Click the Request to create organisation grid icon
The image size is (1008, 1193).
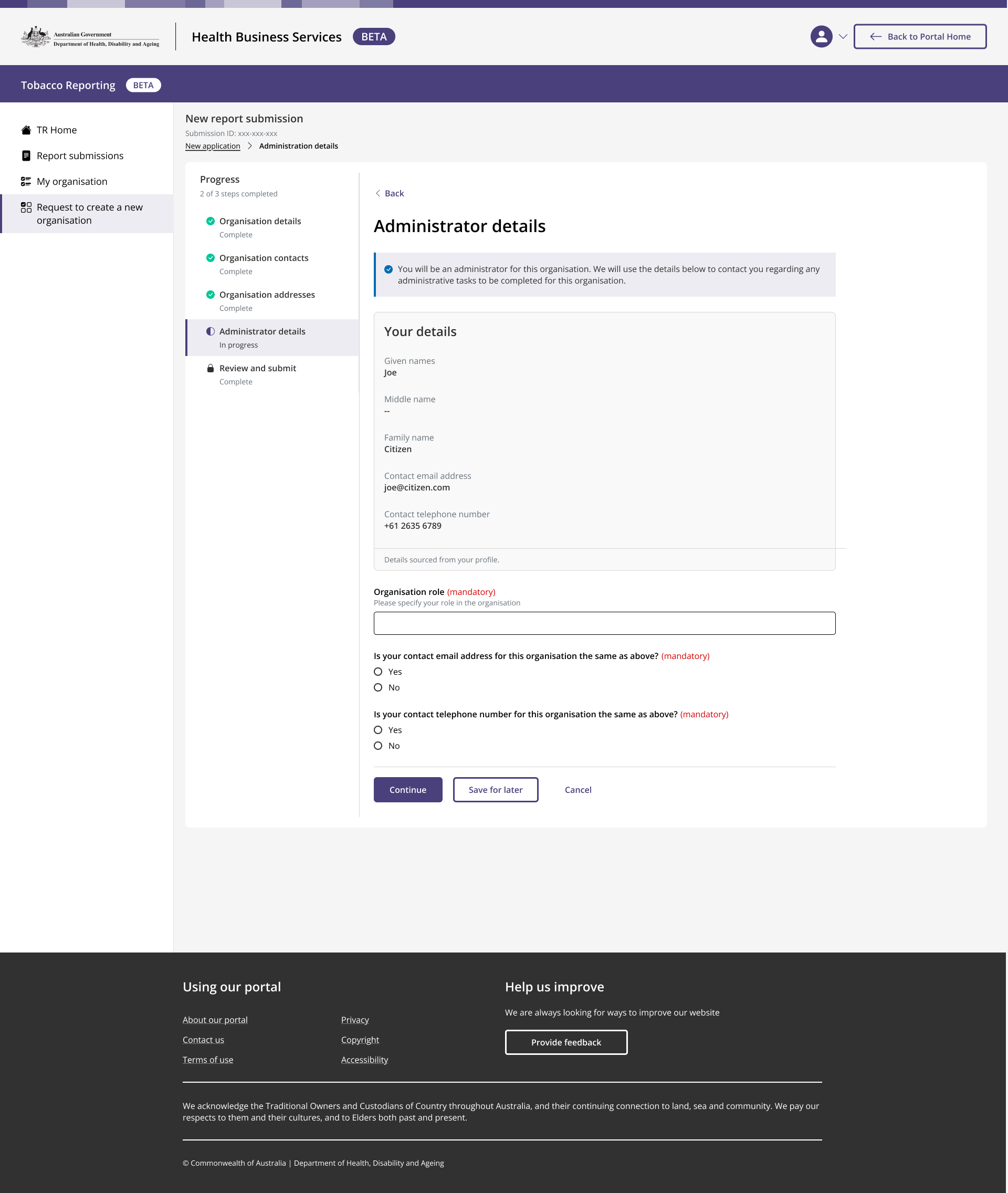[26, 207]
